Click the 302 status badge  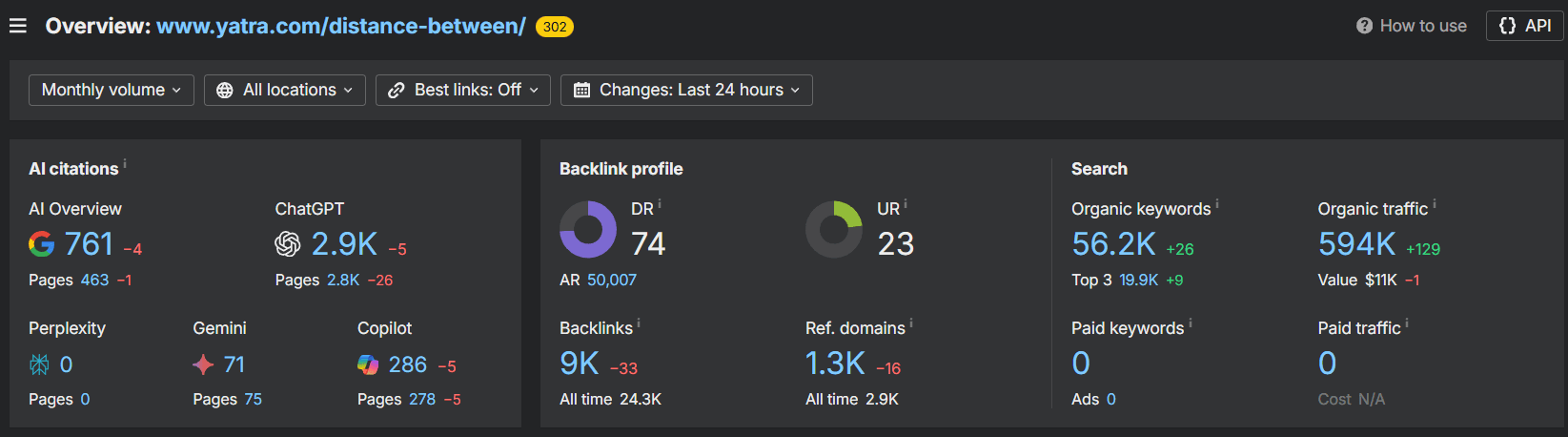(555, 27)
